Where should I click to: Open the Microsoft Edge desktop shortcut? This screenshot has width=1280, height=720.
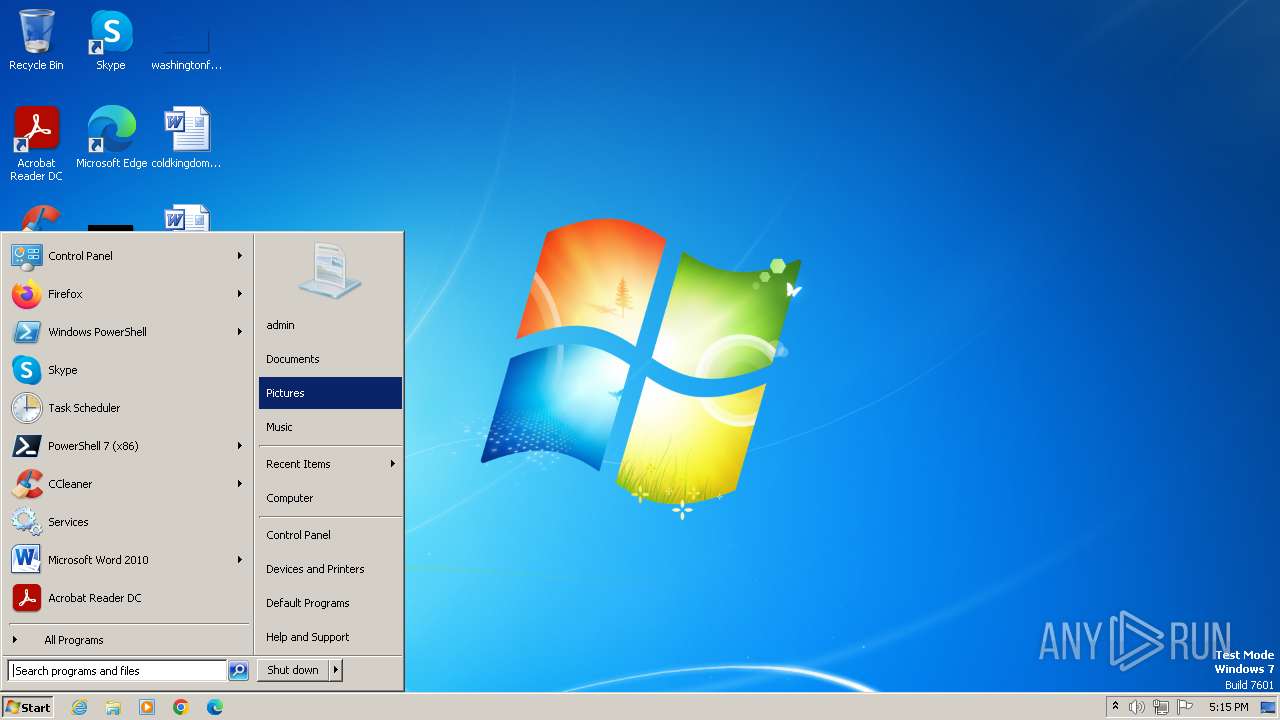111,137
